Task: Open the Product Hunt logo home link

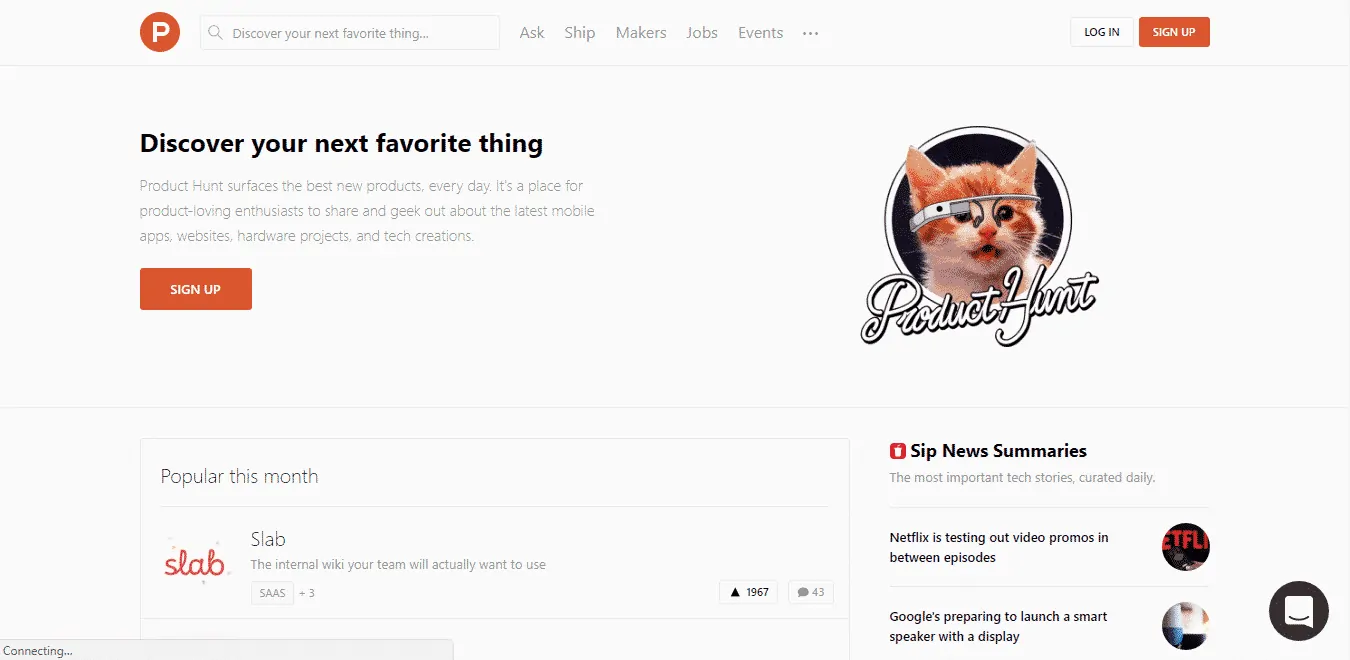Action: pos(160,32)
